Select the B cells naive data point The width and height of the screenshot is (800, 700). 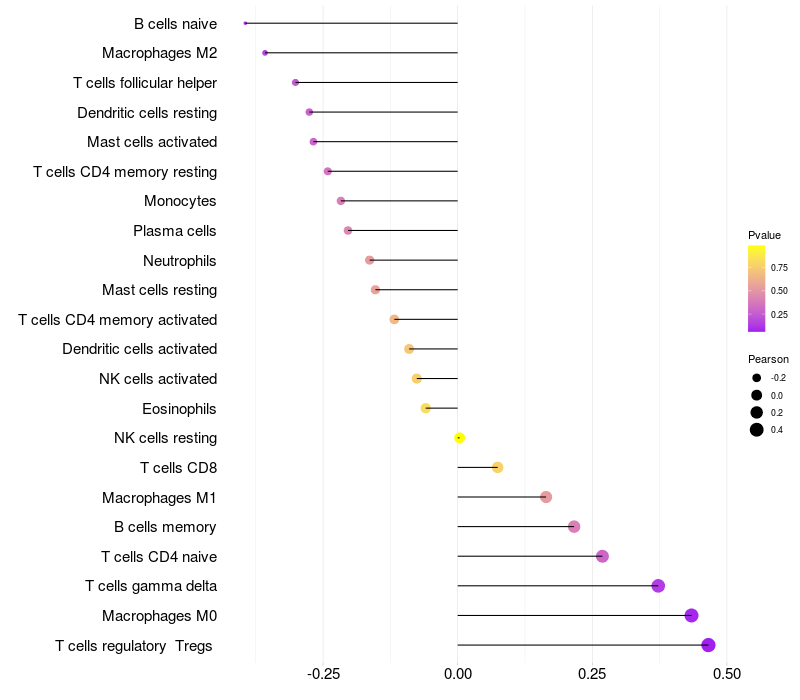click(x=245, y=23)
